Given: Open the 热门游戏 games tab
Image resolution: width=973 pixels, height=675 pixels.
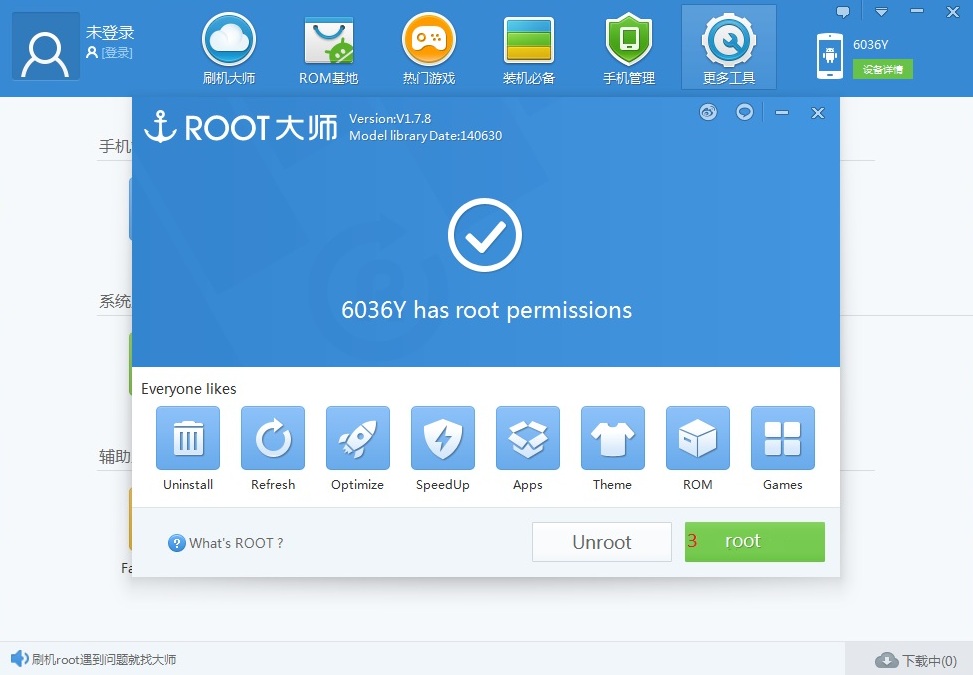Looking at the screenshot, I should click(x=429, y=48).
